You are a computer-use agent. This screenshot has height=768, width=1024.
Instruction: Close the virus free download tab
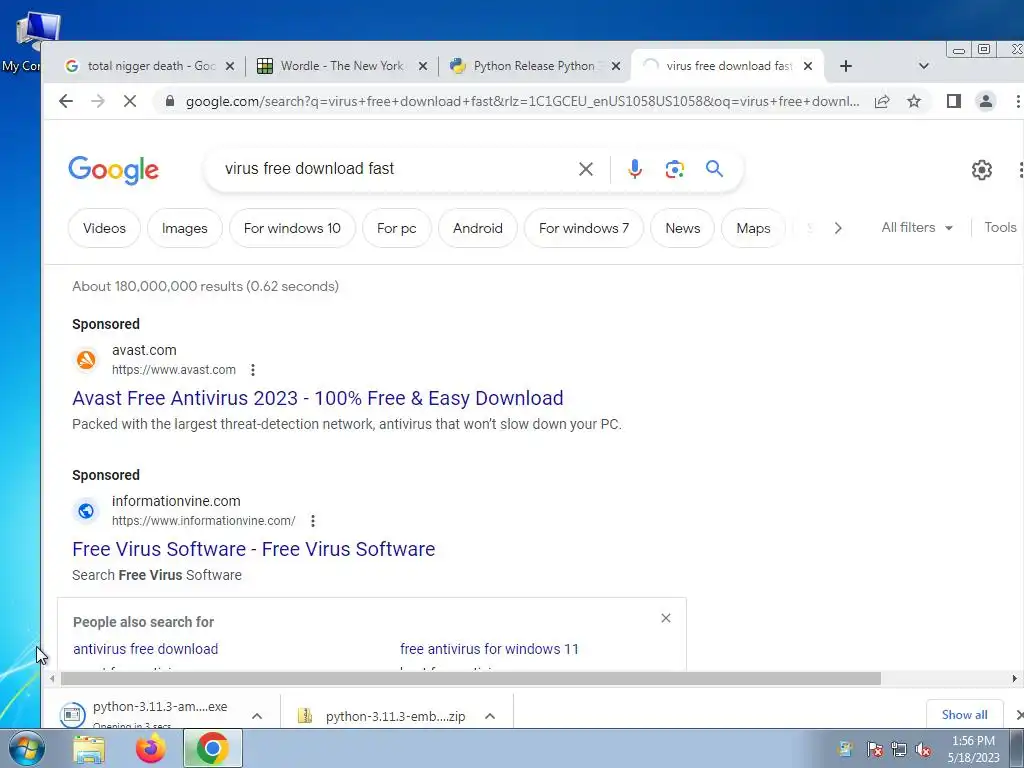pos(808,66)
